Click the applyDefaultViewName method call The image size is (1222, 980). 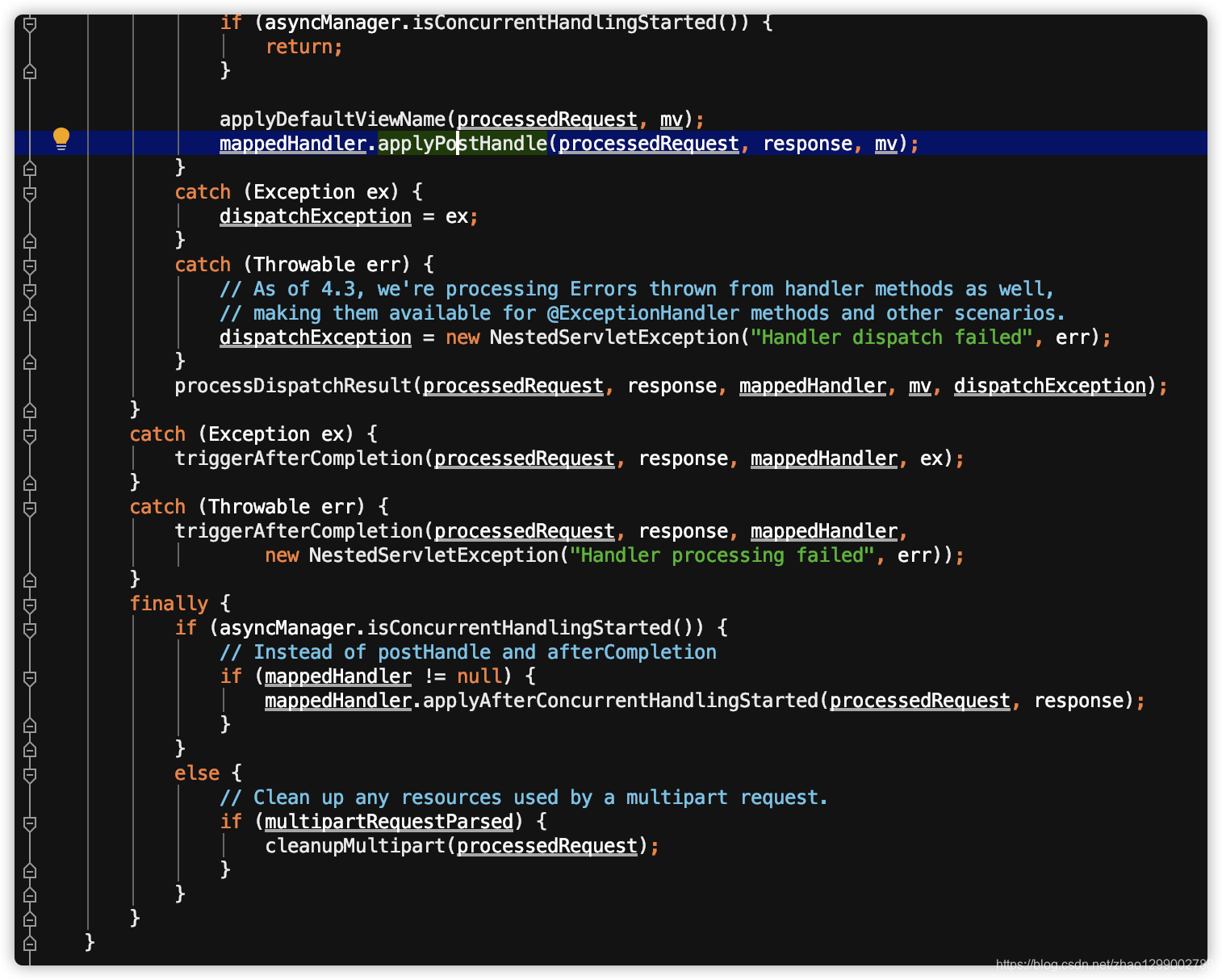pyautogui.click(x=333, y=119)
